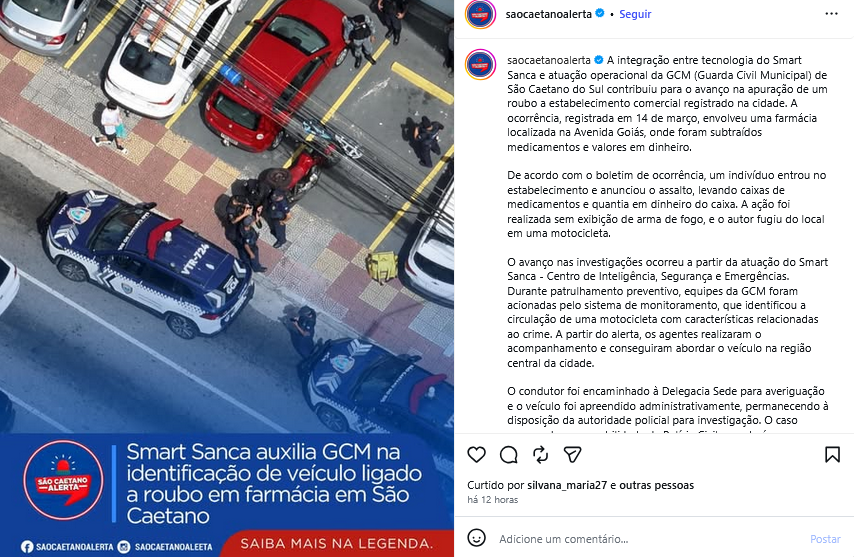
Task: Open silvana_maria27 profile link
Action: pyautogui.click(x=567, y=485)
